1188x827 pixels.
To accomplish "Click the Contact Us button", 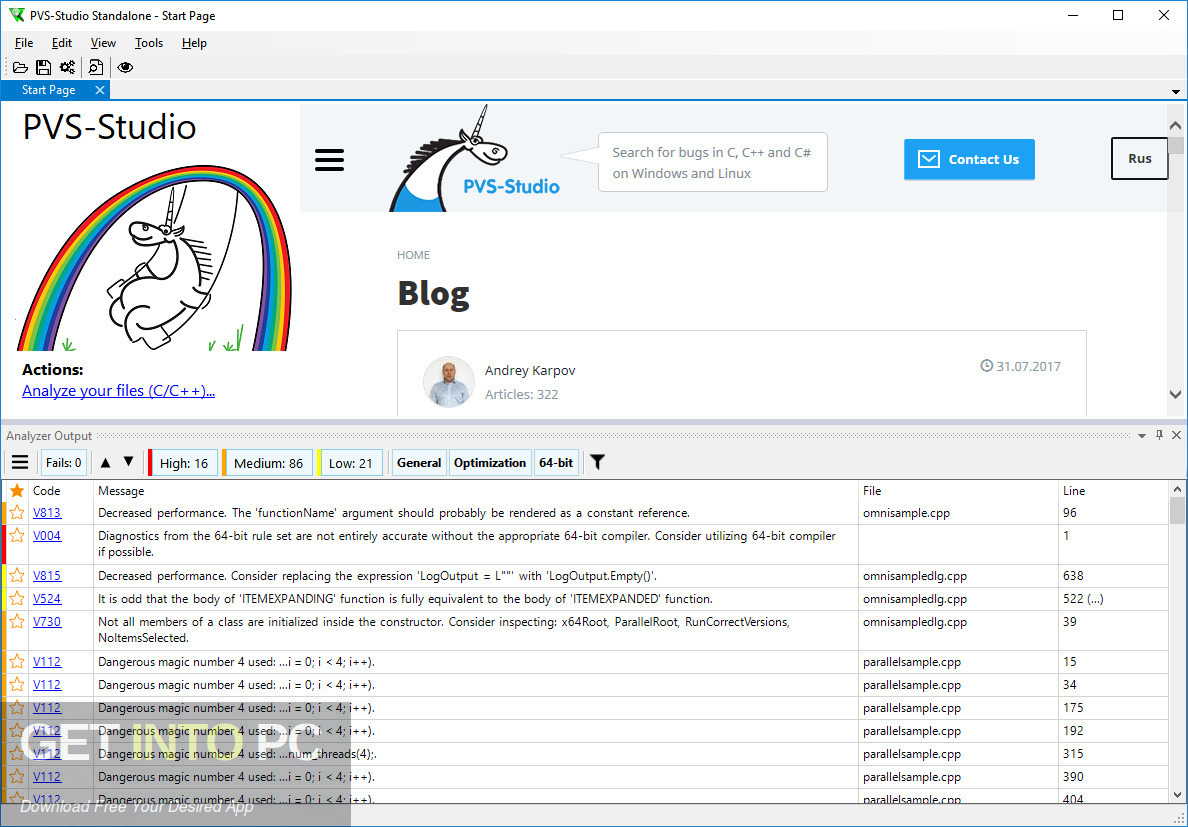I will tap(969, 159).
